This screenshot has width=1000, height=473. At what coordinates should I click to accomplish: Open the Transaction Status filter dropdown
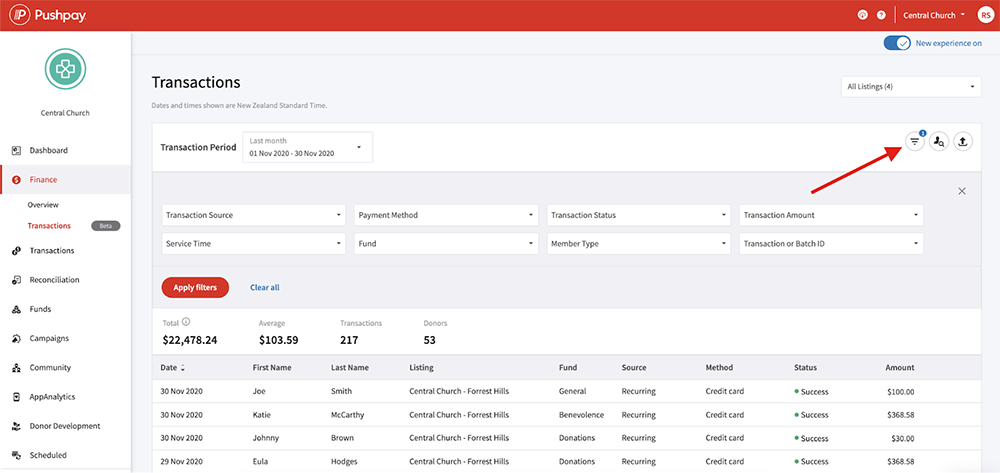pos(640,215)
